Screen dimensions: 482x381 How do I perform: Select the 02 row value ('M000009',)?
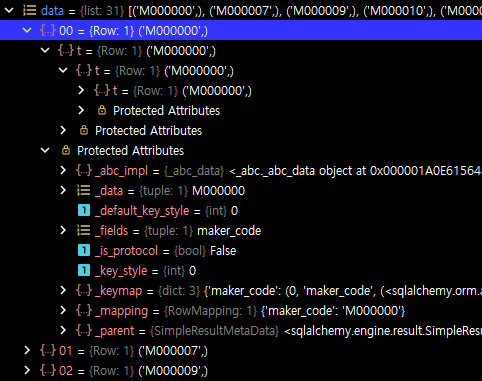click(x=173, y=371)
